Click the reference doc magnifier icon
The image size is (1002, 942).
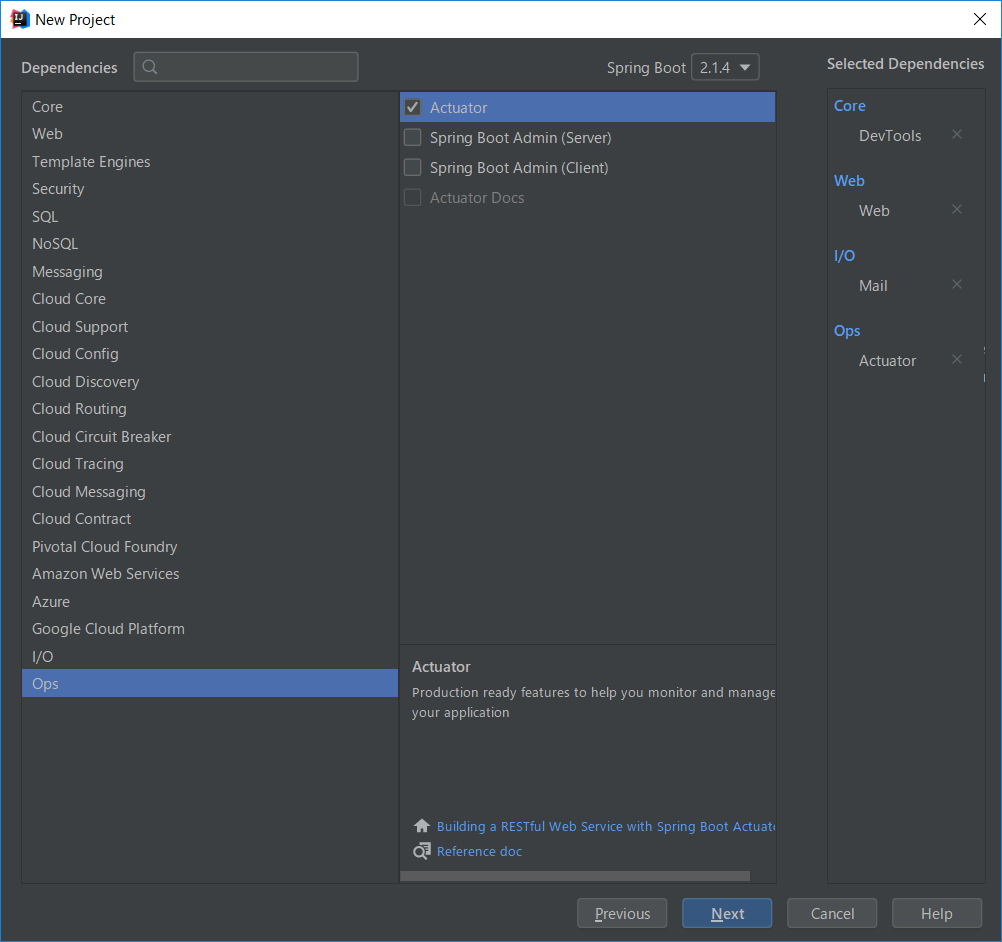[422, 851]
